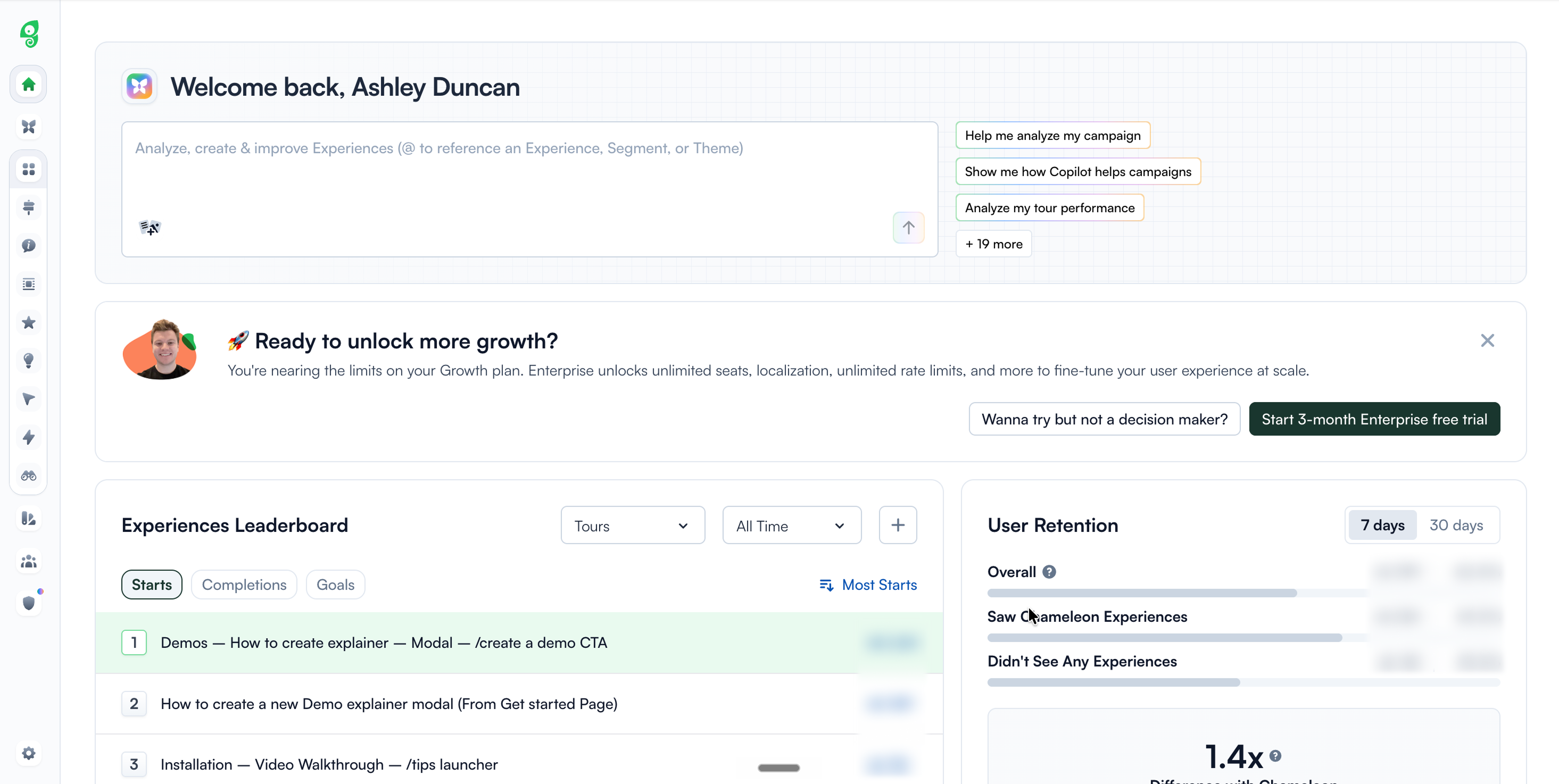Switch to the Completions tab

click(244, 585)
